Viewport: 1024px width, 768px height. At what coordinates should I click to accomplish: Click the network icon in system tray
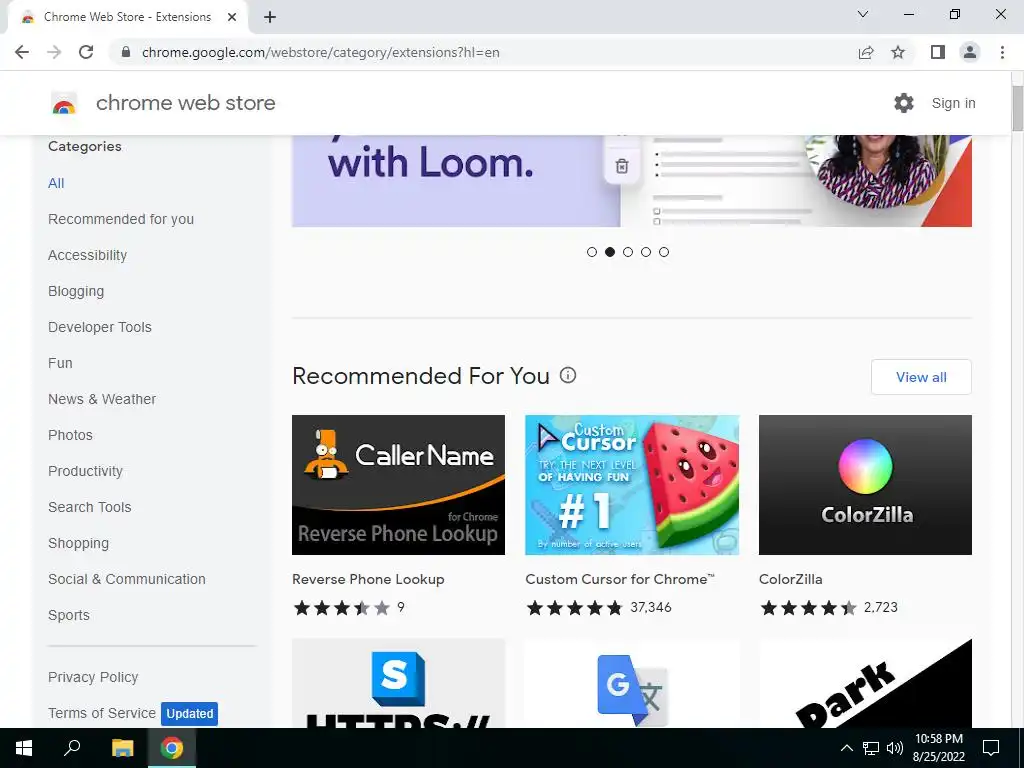[871, 748]
